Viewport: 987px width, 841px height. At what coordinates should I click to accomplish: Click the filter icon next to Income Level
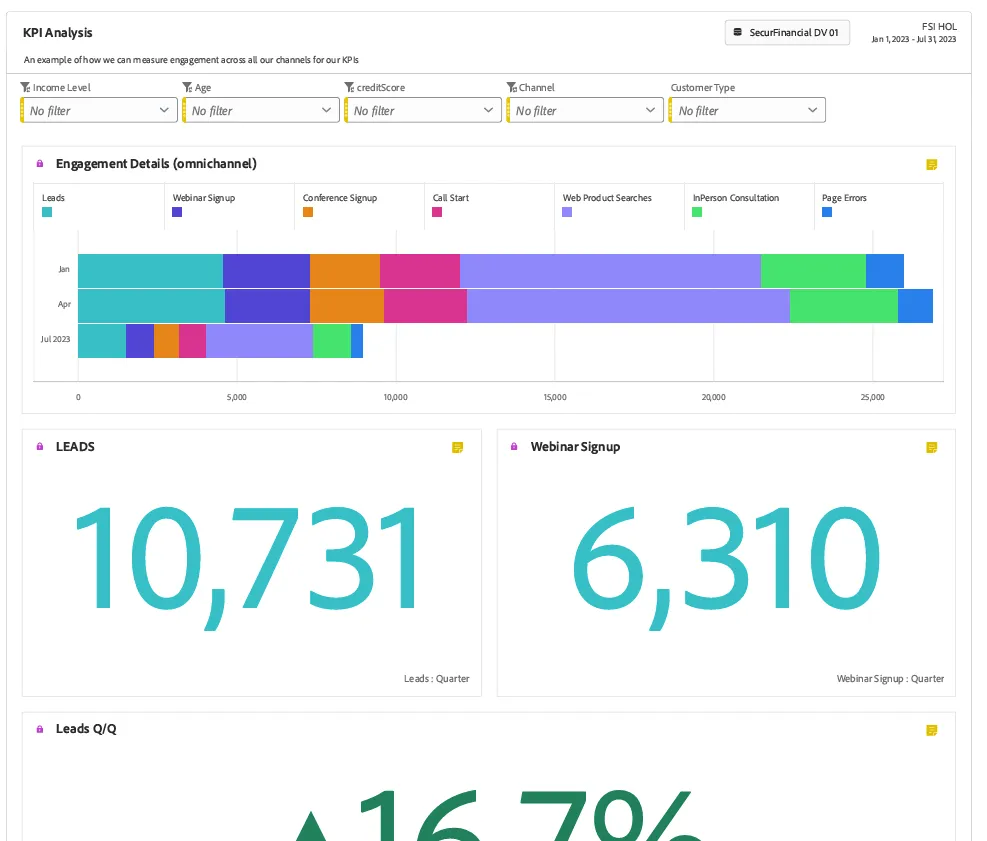(x=25, y=87)
